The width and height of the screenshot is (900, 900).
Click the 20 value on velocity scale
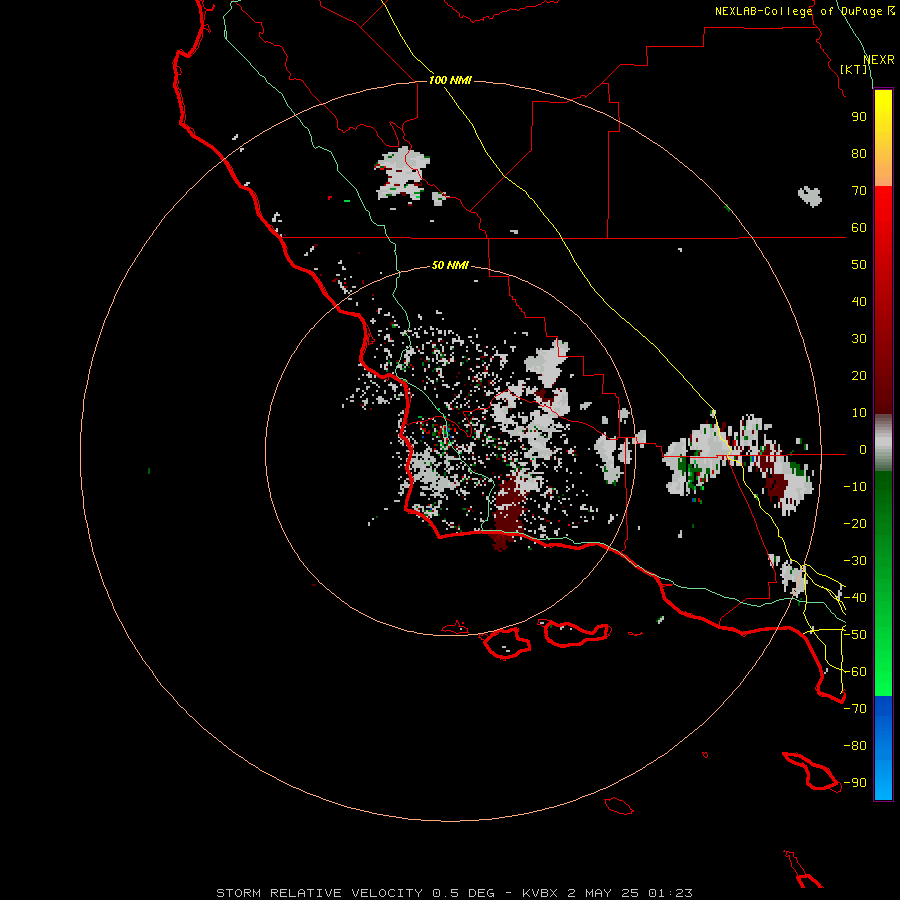859,376
